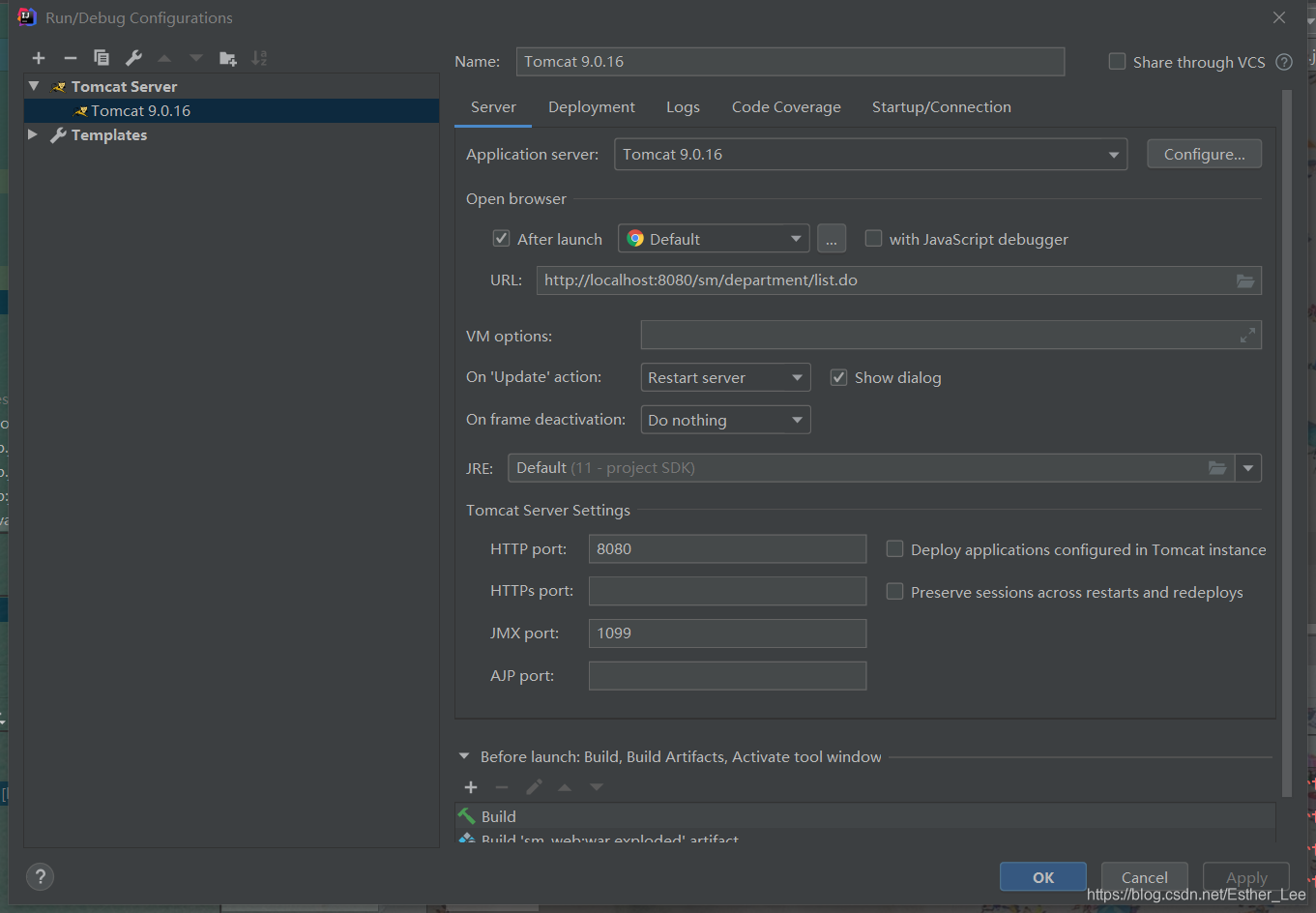Remove the selected configuration
Screen dimensions: 1316x913
tap(70, 58)
